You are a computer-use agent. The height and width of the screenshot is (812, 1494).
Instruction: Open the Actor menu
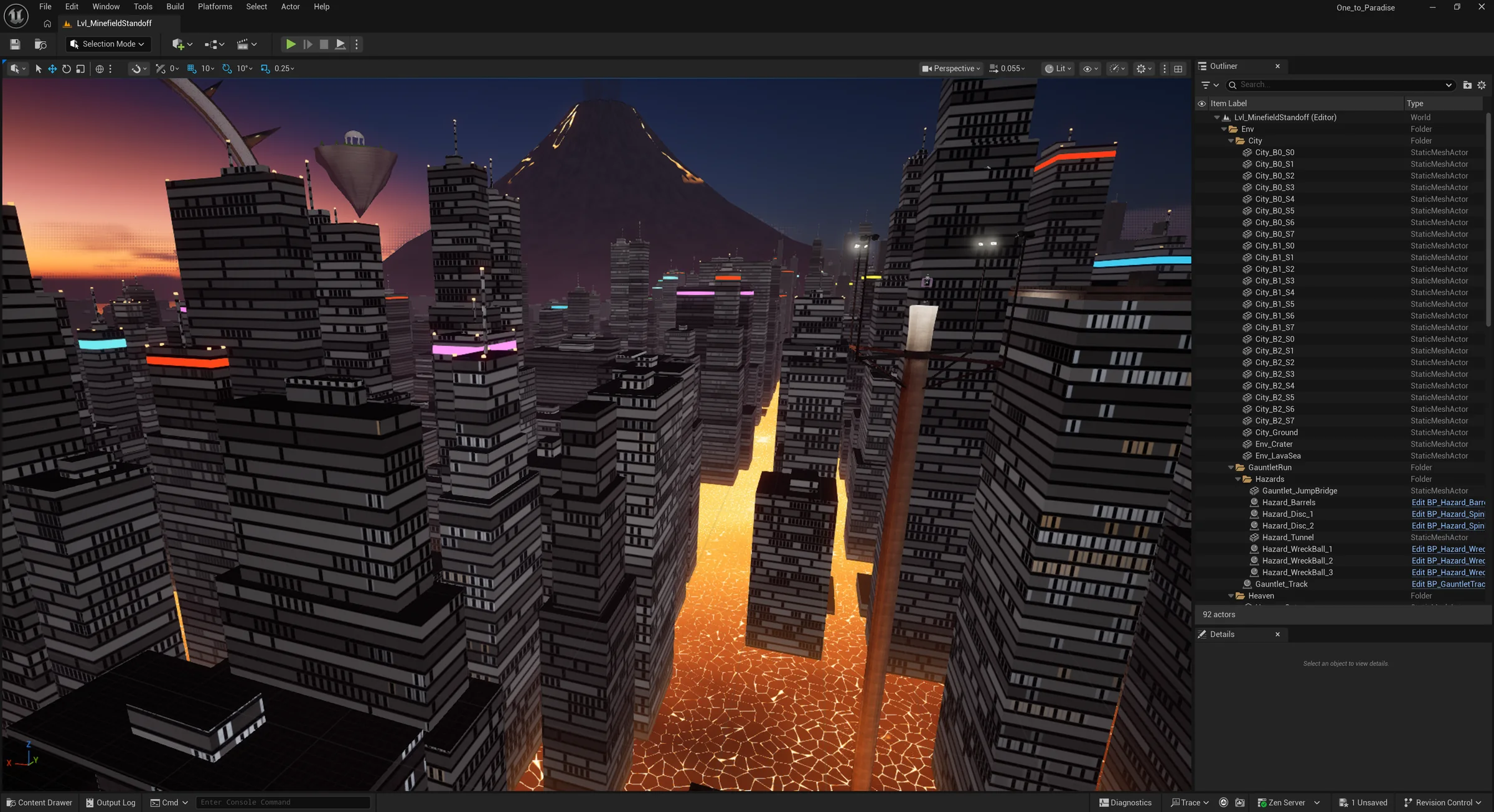pyautogui.click(x=290, y=7)
